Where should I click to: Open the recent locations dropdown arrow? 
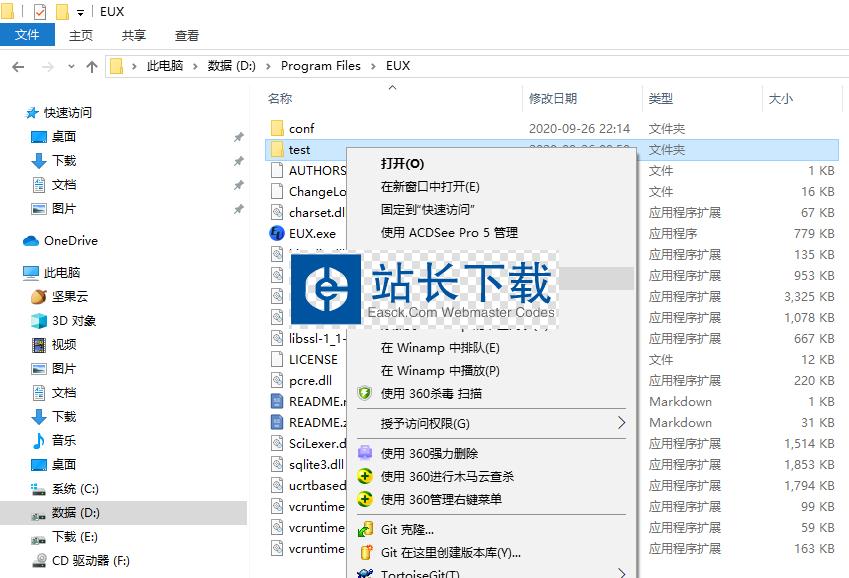pyautogui.click(x=69, y=66)
